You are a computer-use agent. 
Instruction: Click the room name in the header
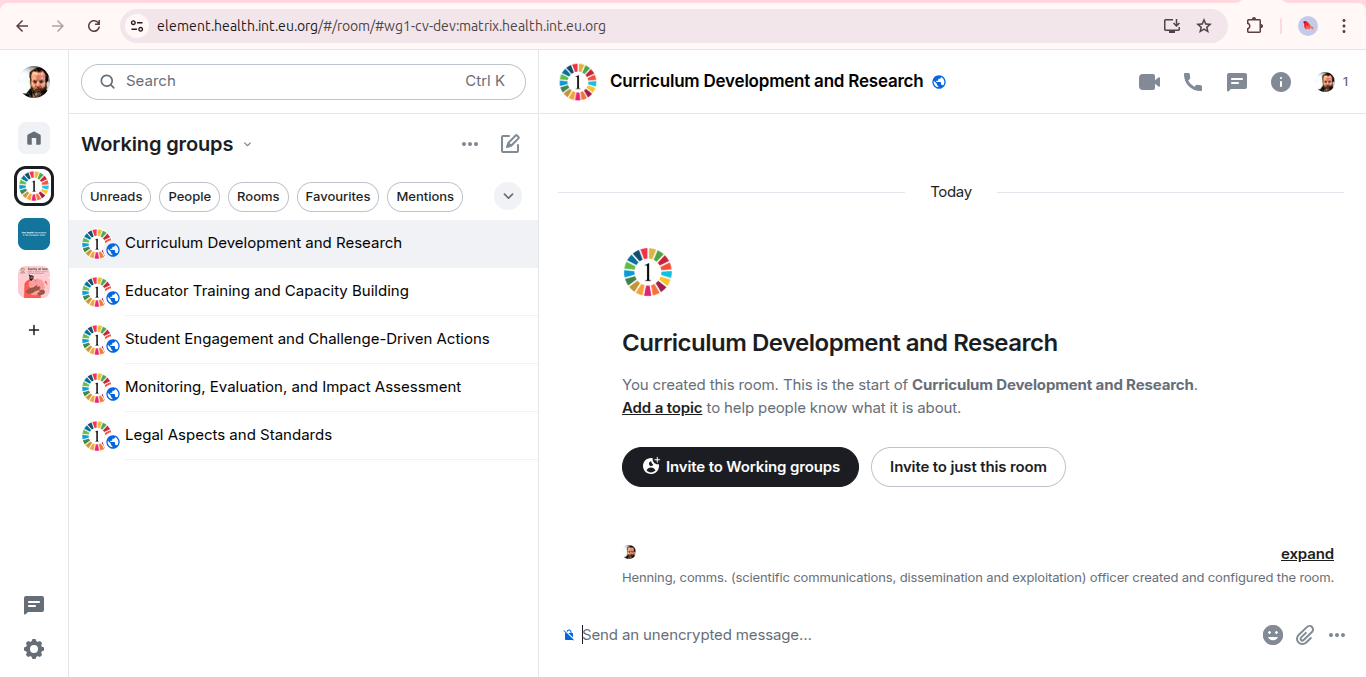click(766, 82)
